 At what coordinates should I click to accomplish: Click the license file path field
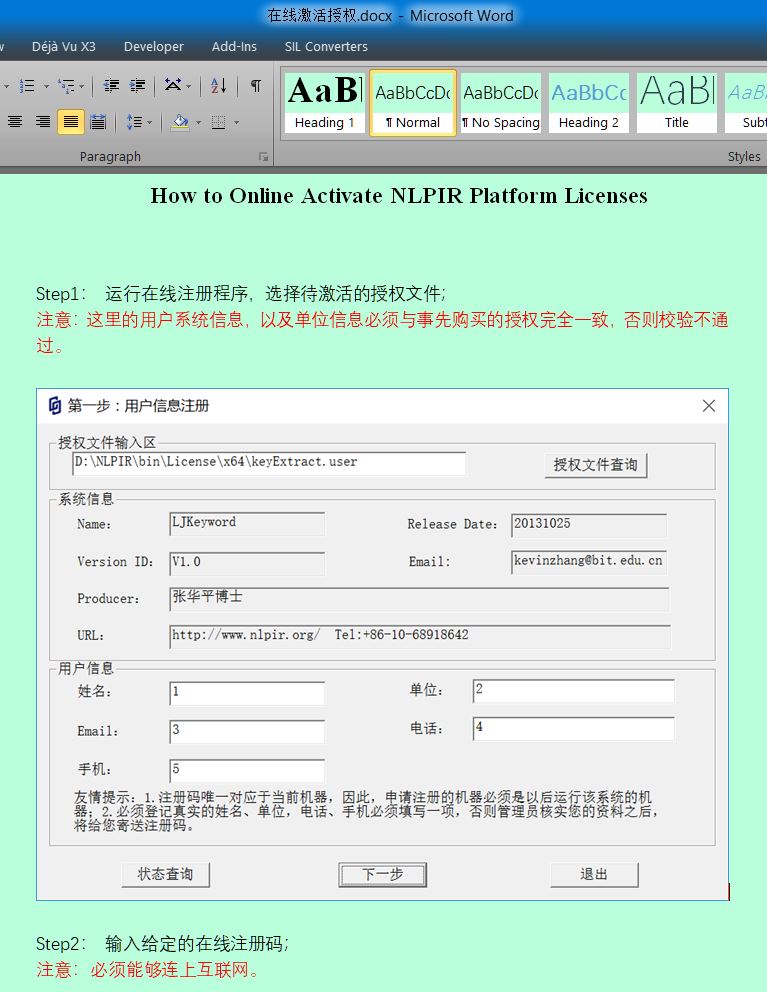coord(269,462)
